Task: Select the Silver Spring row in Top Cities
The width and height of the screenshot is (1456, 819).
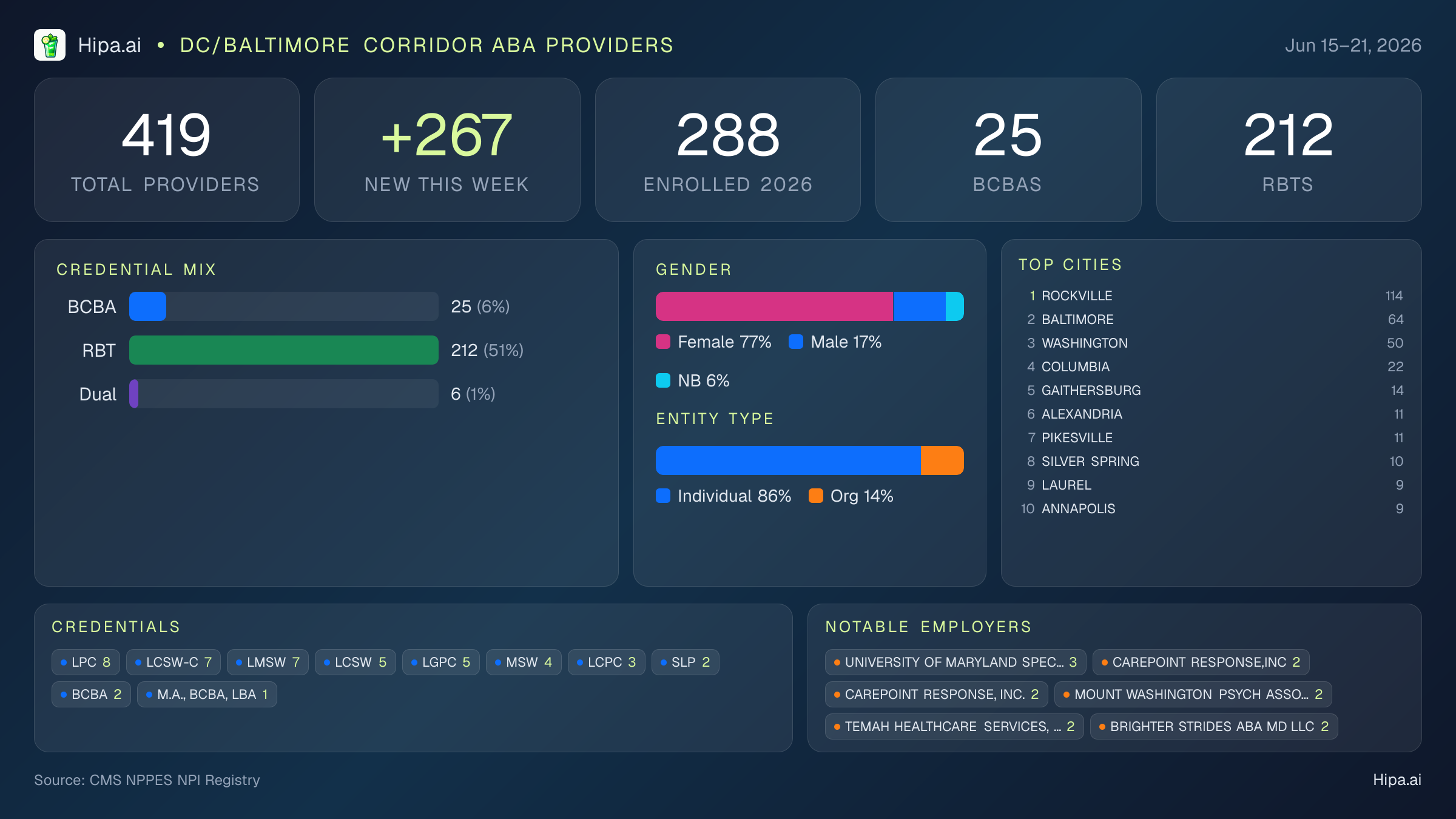Action: [1212, 461]
